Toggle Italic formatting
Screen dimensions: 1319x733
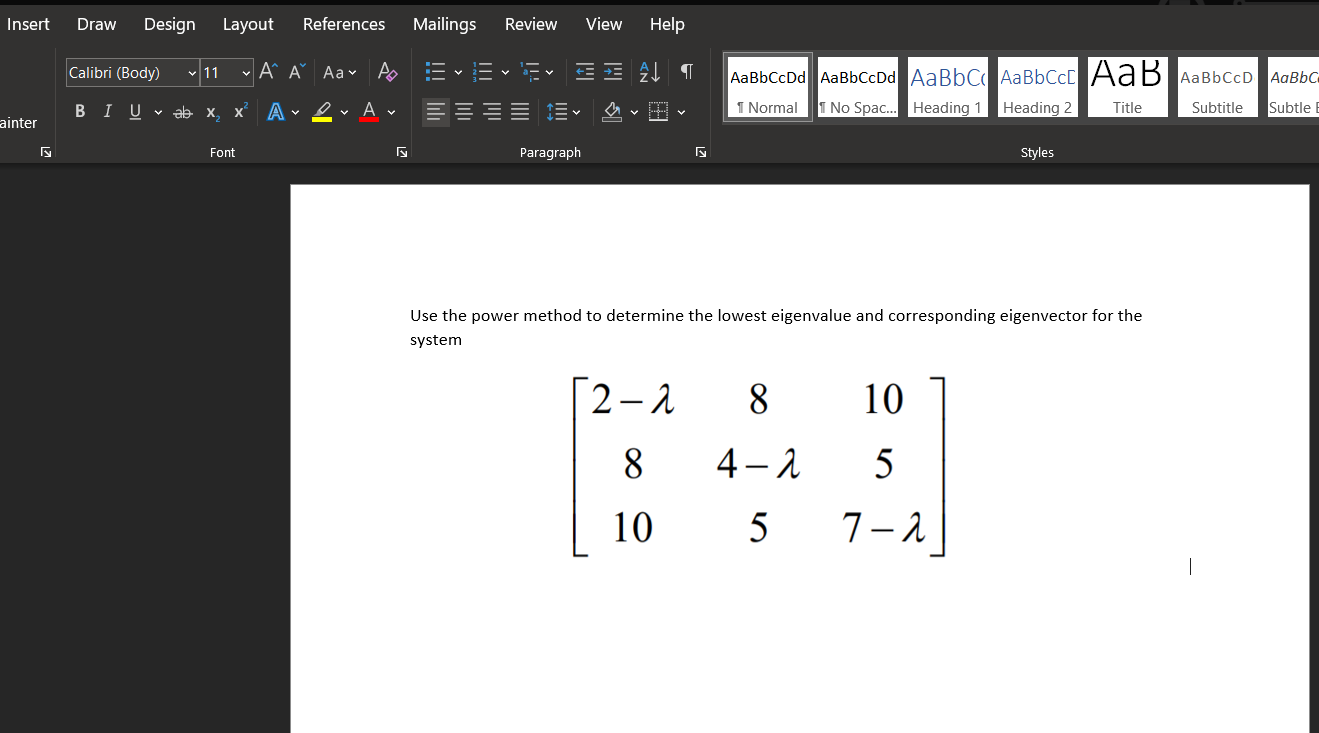(x=107, y=111)
